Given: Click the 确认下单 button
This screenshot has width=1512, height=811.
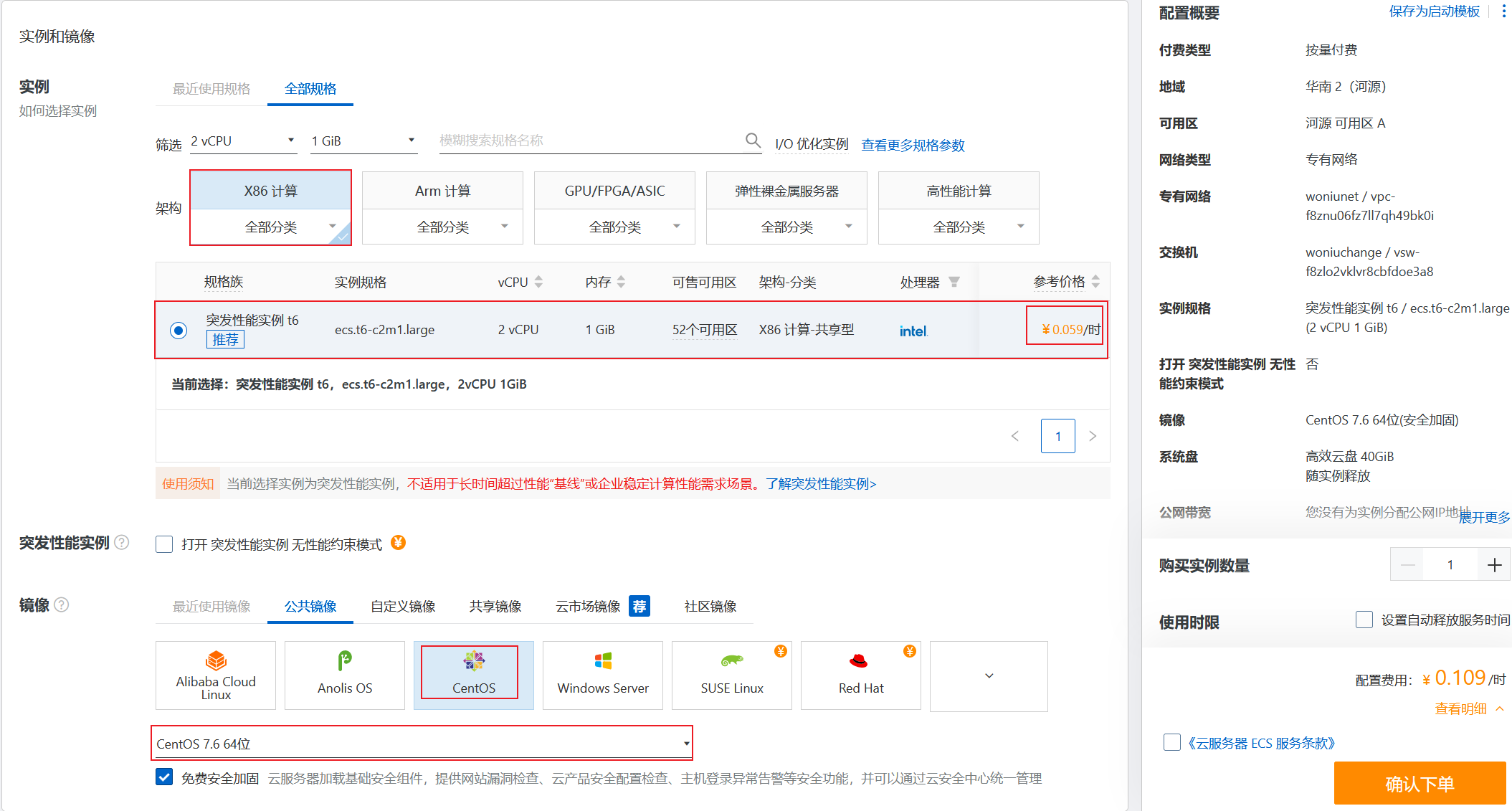Looking at the screenshot, I should [x=1419, y=784].
